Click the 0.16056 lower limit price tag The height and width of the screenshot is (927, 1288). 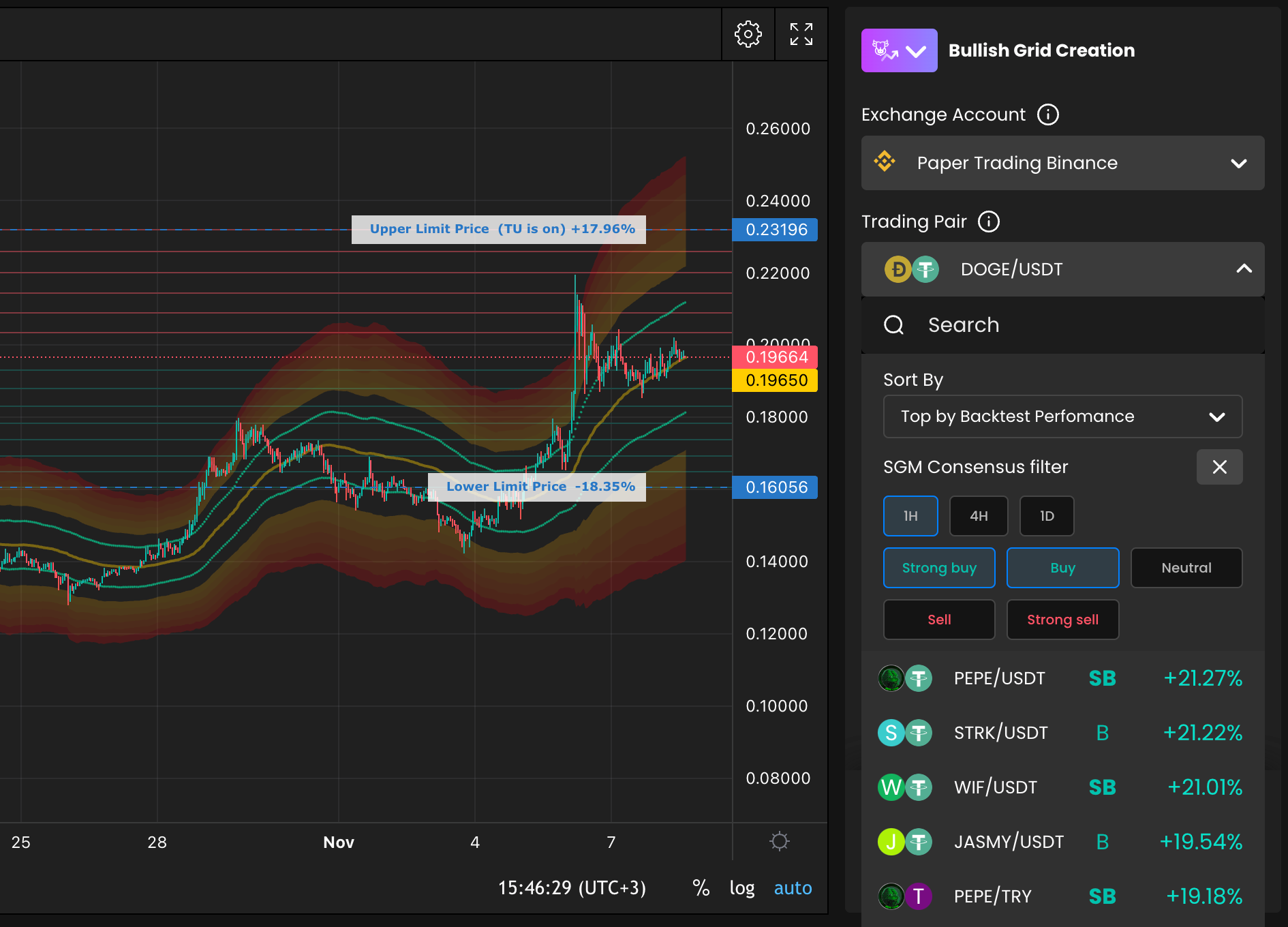pos(775,487)
